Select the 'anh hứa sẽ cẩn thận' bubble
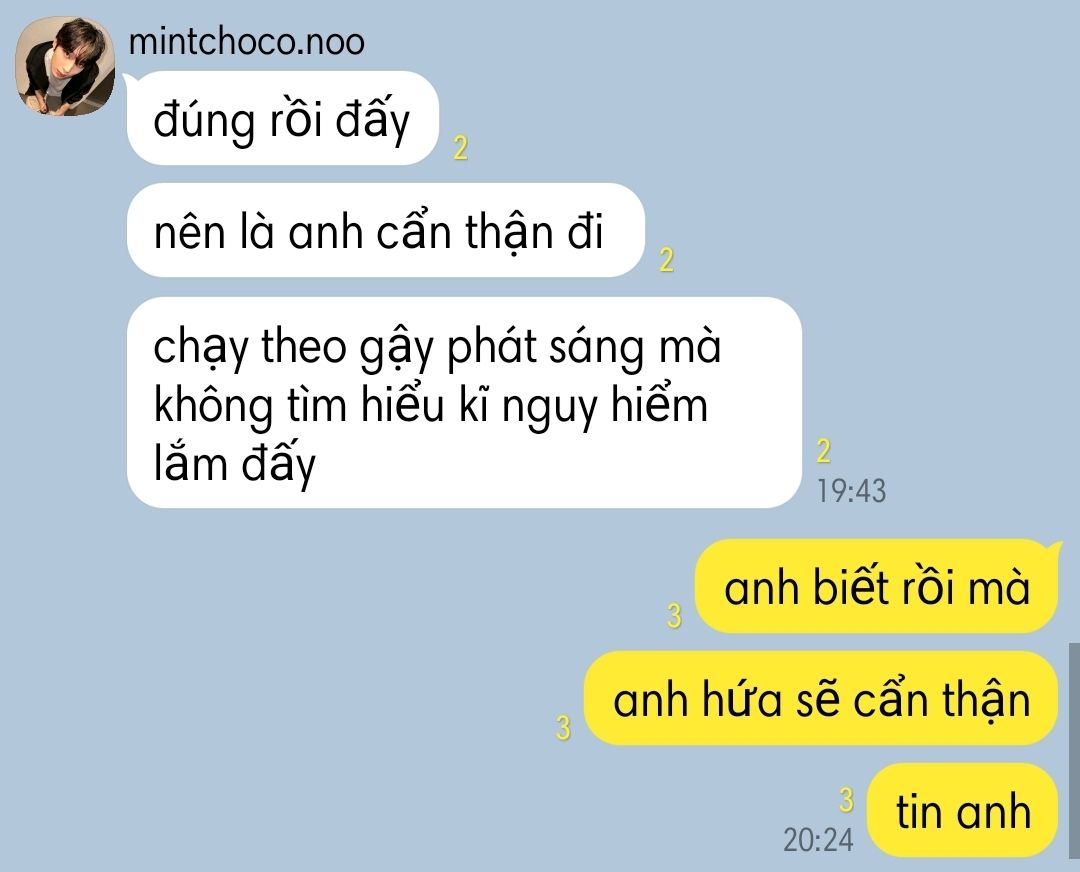This screenshot has height=872, width=1080. tap(821, 698)
